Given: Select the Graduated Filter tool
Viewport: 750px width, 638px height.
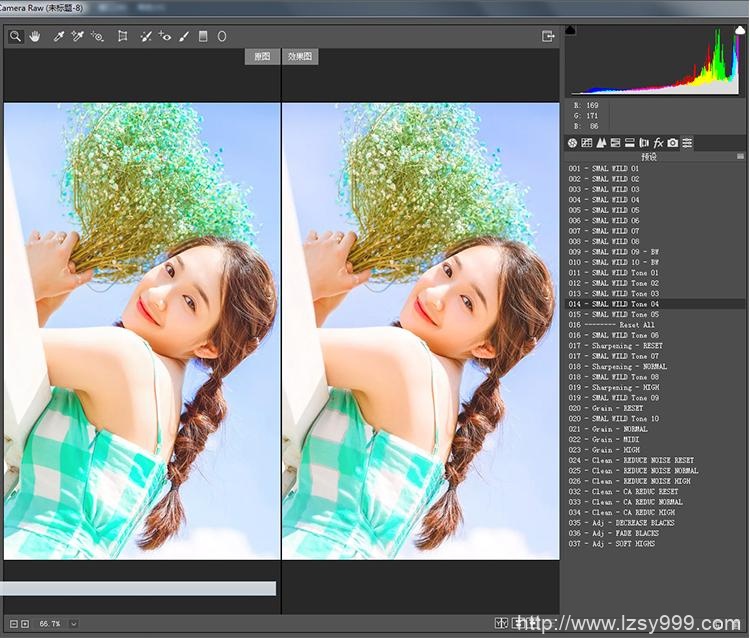Looking at the screenshot, I should (x=203, y=36).
